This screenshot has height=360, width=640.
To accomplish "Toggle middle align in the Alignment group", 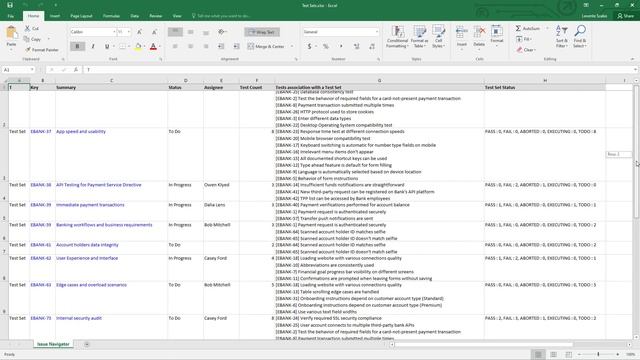I will pos(191,32).
